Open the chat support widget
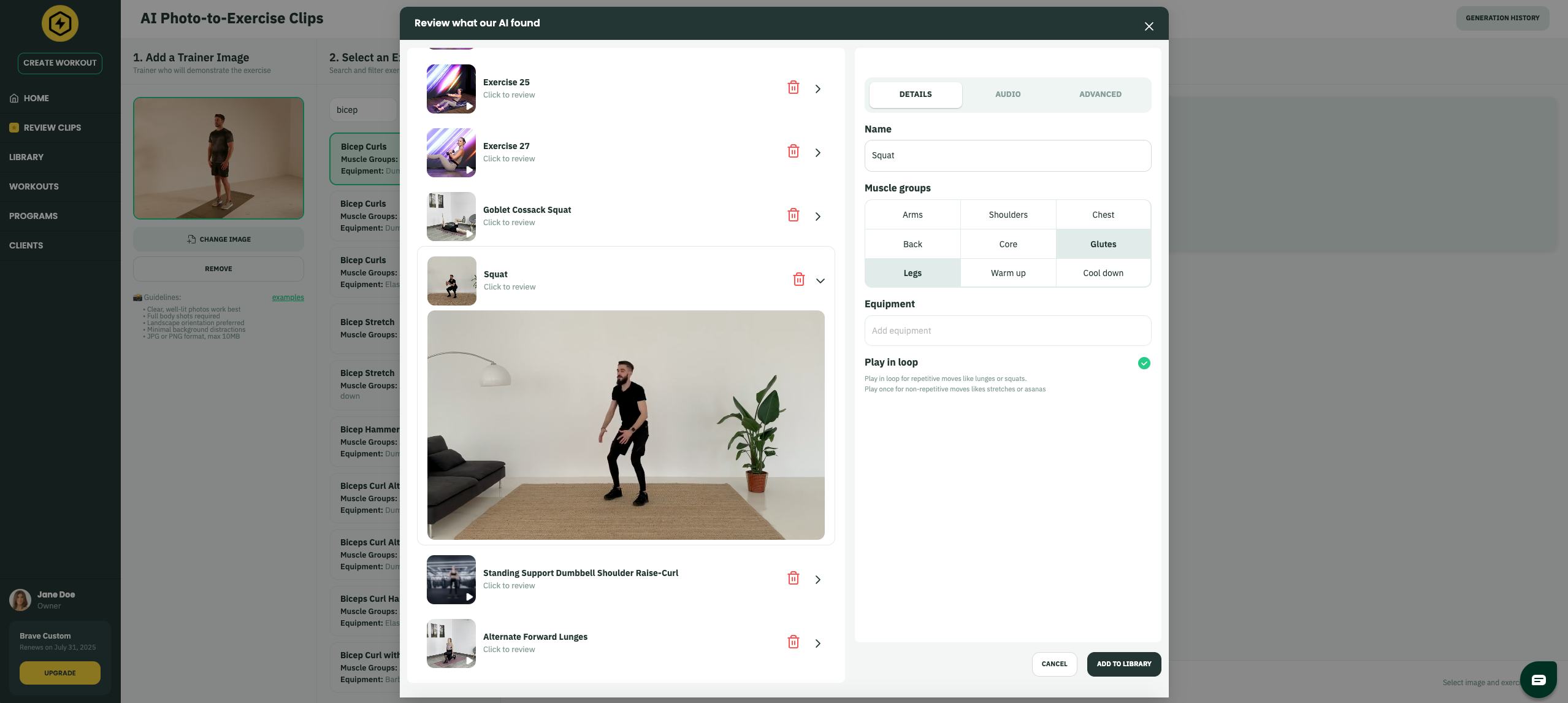Image resolution: width=1568 pixels, height=703 pixels. pyautogui.click(x=1538, y=680)
